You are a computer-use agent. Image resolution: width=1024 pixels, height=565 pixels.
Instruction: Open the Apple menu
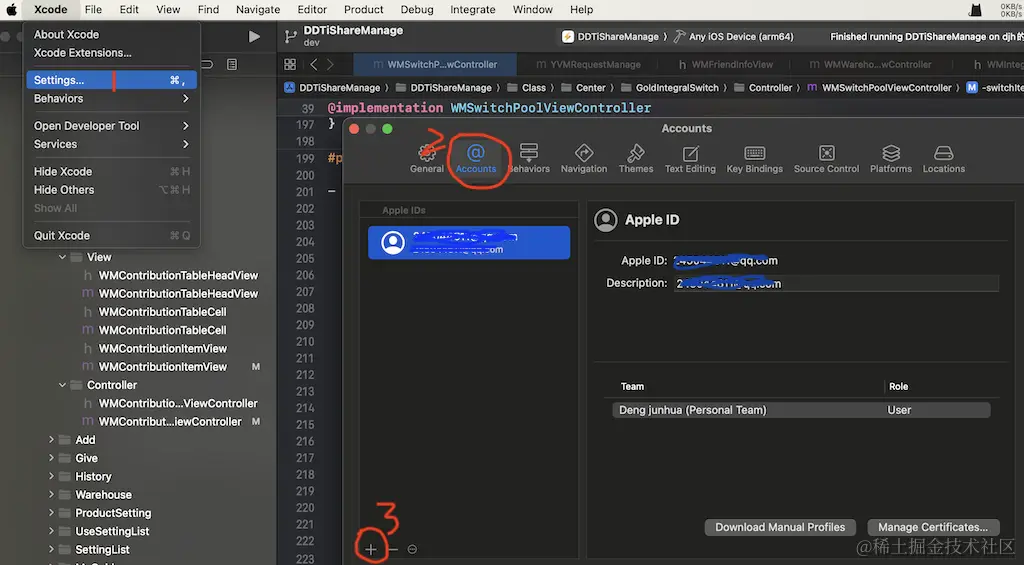11,9
